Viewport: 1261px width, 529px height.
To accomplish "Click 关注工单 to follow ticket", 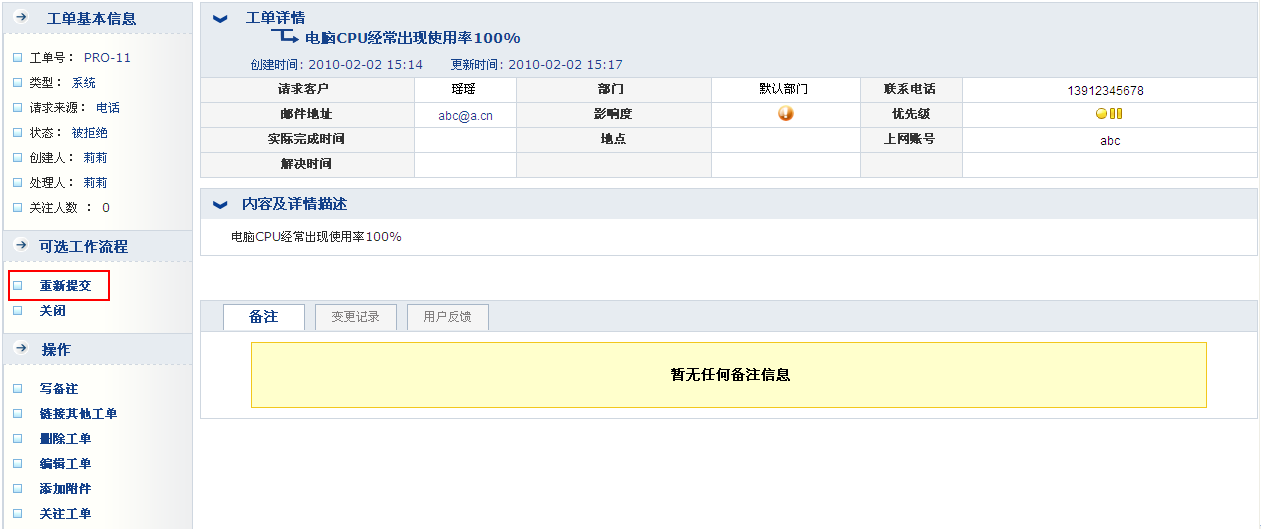I will pyautogui.click(x=65, y=514).
